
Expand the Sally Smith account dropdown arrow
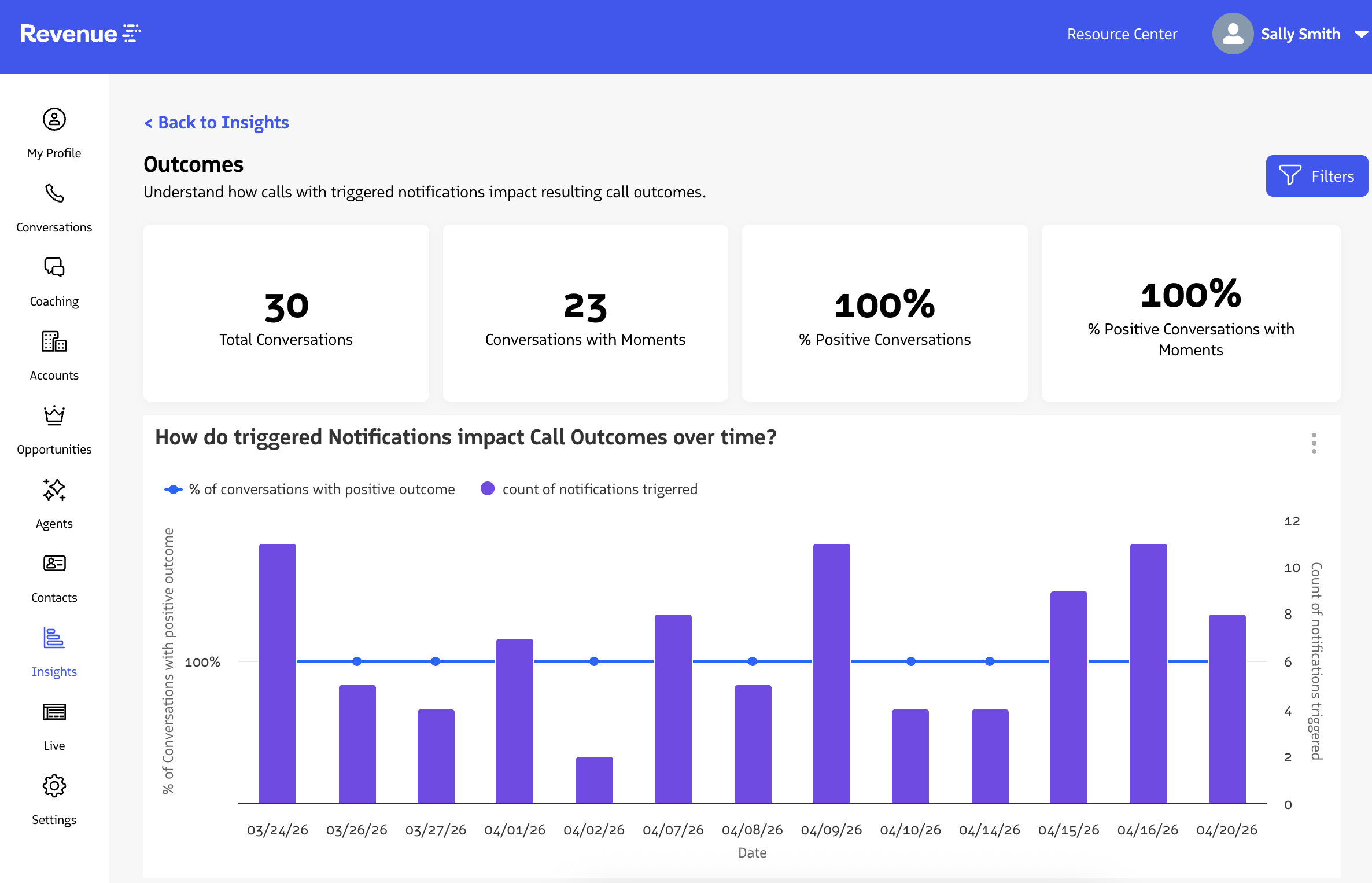pyautogui.click(x=1361, y=35)
